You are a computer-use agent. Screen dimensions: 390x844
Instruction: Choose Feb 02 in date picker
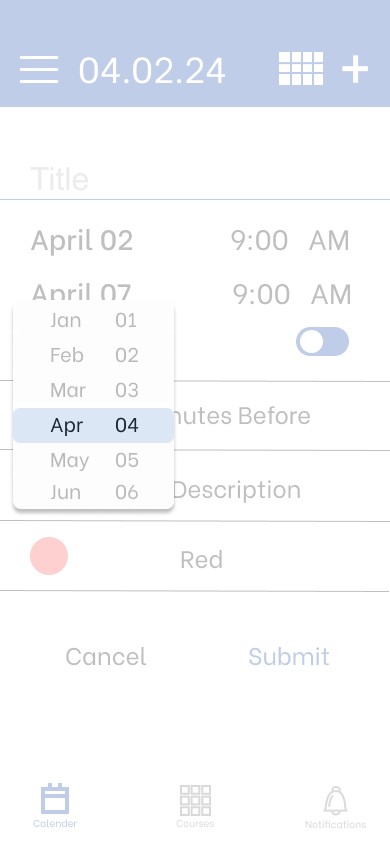pyautogui.click(x=94, y=355)
